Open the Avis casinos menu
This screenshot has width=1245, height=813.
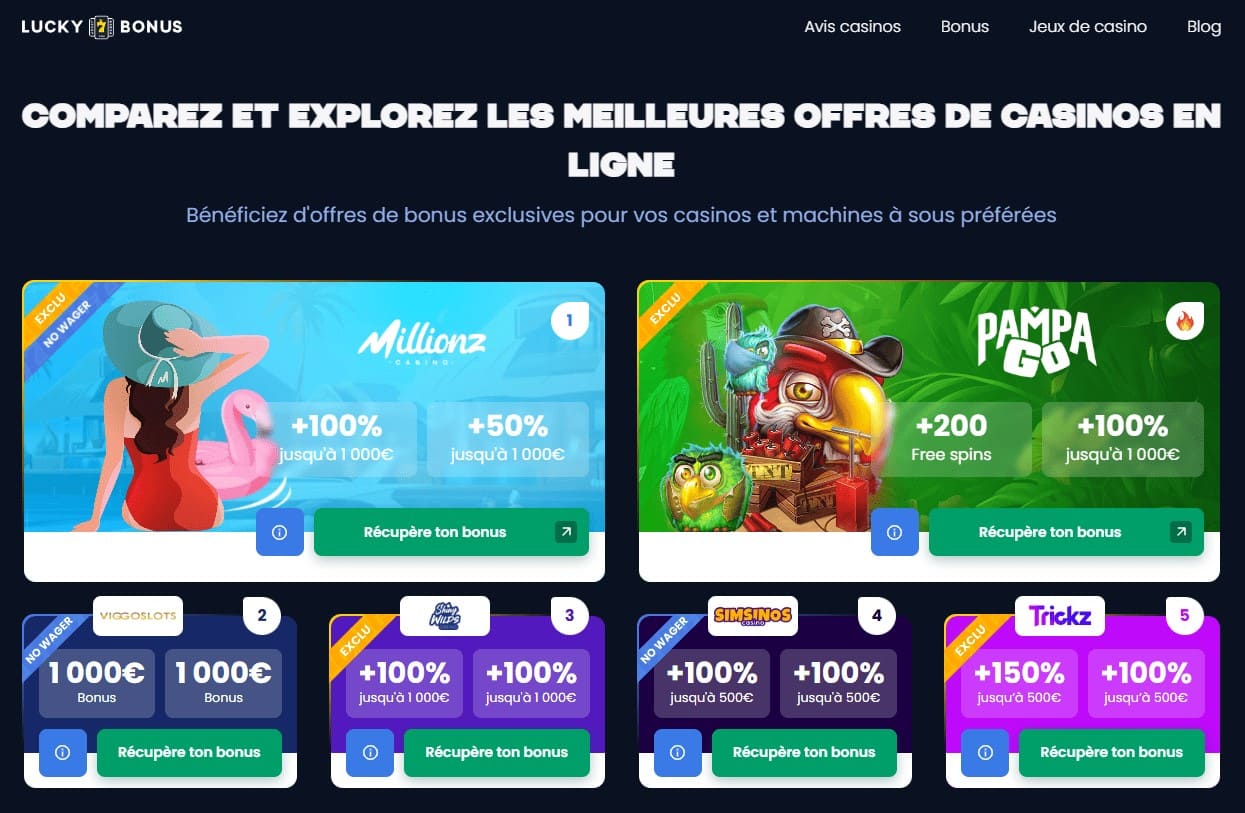click(x=852, y=27)
